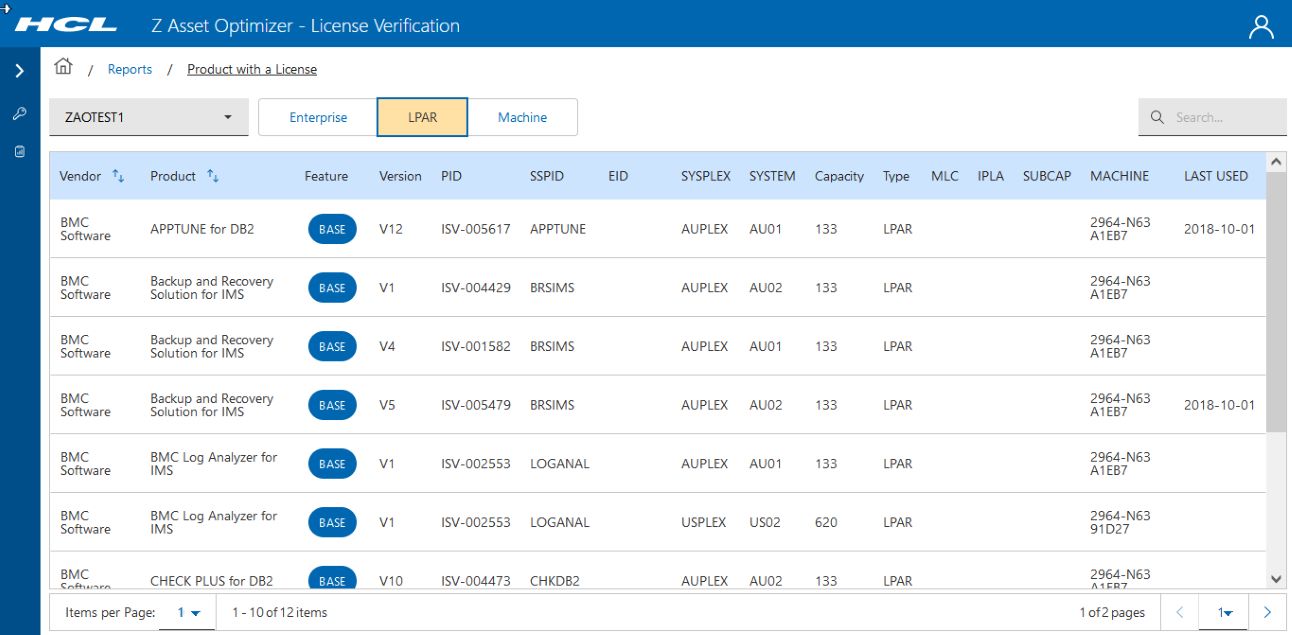Open the Reports breadcrumb link
Screen dimensions: 1292x635
pos(130,69)
